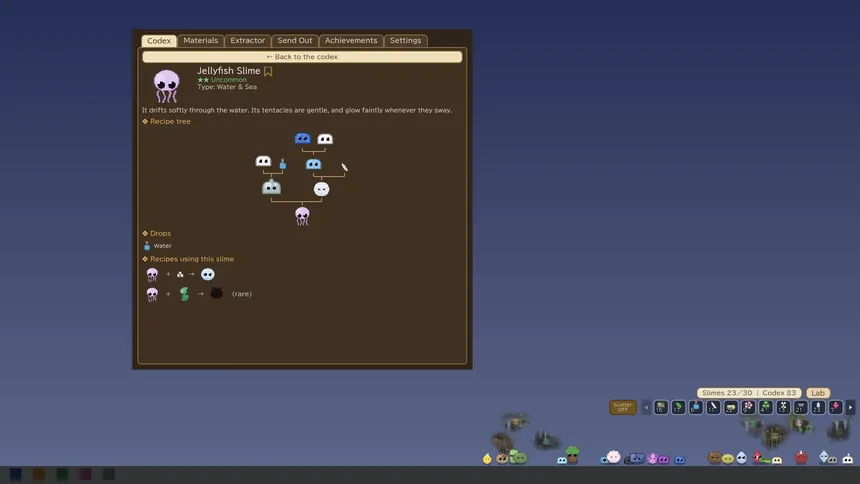Page materials bar left with arrow
This screenshot has height=484, width=860.
point(646,407)
